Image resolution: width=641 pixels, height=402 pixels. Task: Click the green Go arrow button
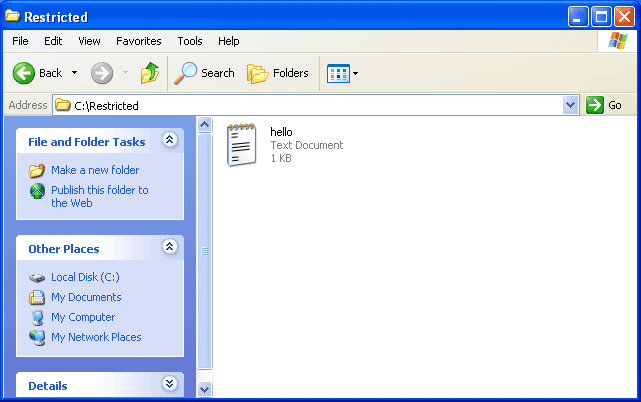click(x=594, y=106)
